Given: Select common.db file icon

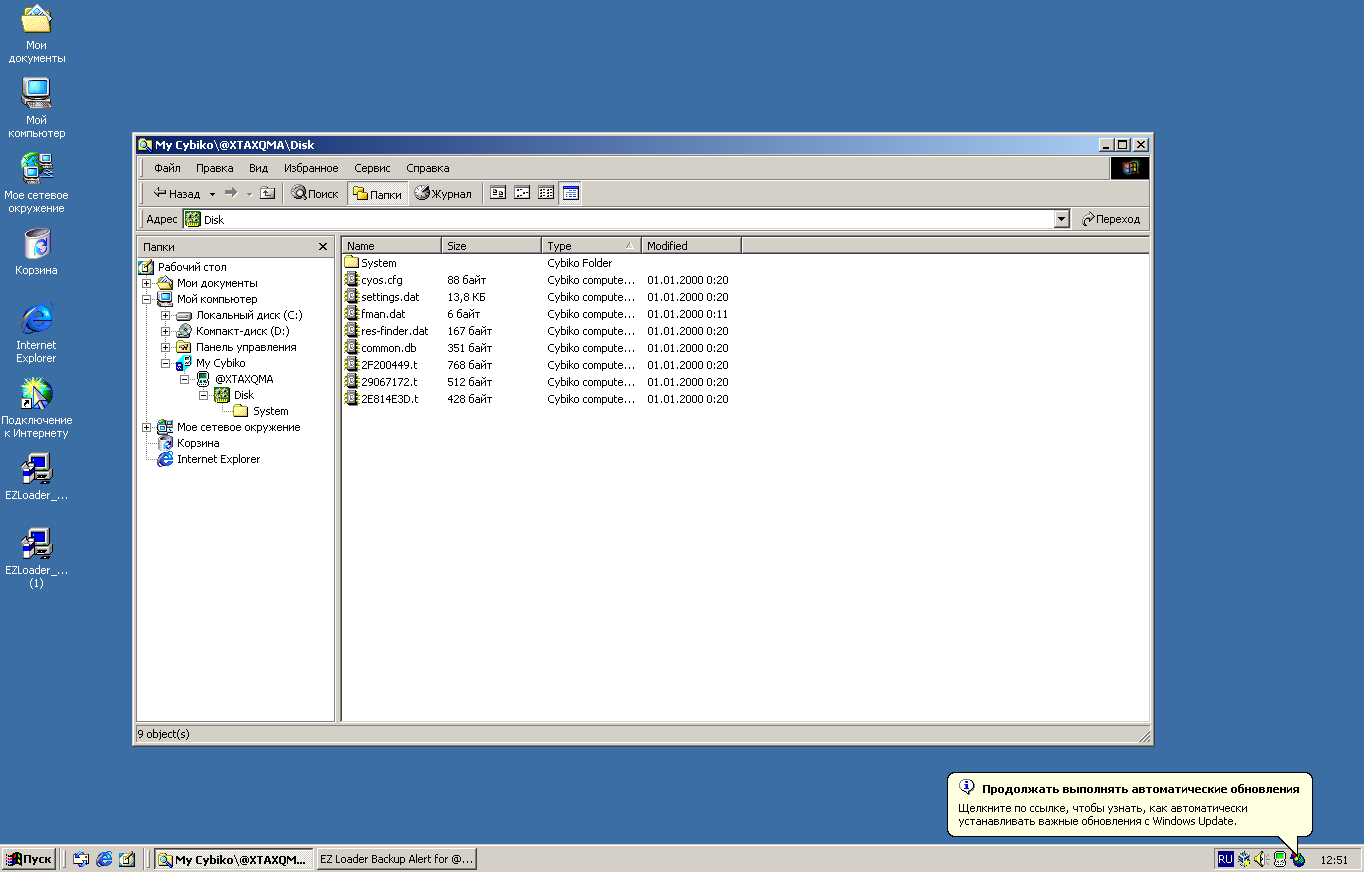Looking at the screenshot, I should (351, 348).
